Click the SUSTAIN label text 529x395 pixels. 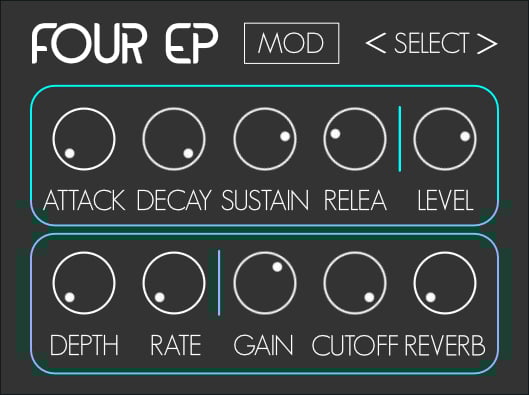click(265, 200)
